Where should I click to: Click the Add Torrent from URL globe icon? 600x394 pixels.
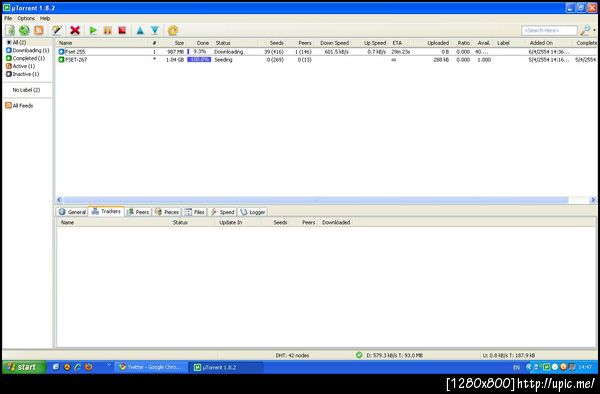pos(24,30)
